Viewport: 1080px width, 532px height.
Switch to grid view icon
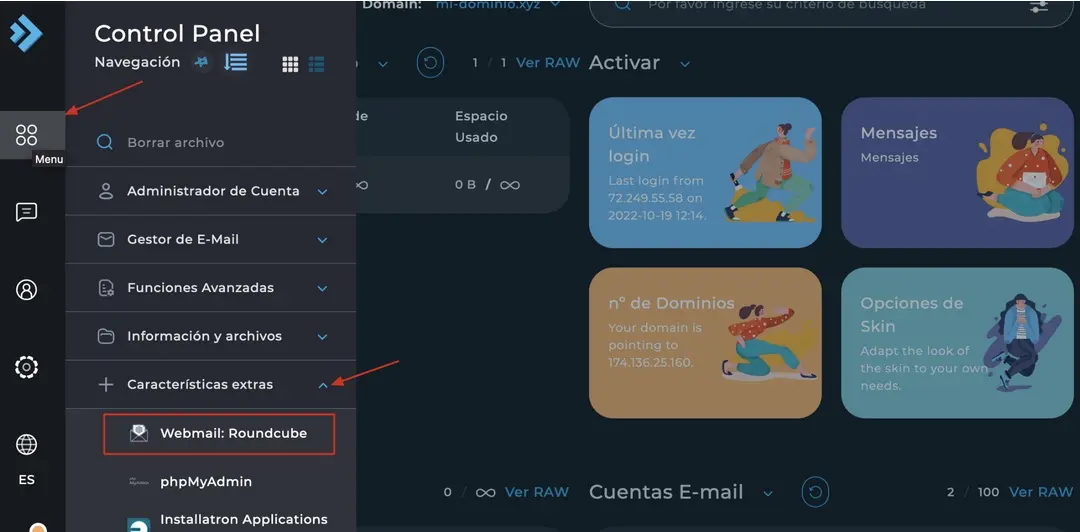pos(290,64)
